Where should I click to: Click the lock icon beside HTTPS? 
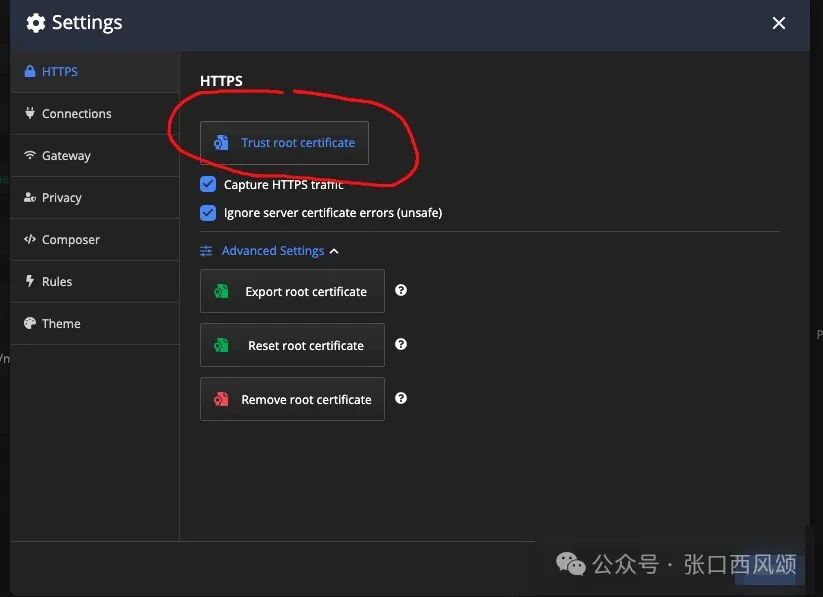click(30, 72)
